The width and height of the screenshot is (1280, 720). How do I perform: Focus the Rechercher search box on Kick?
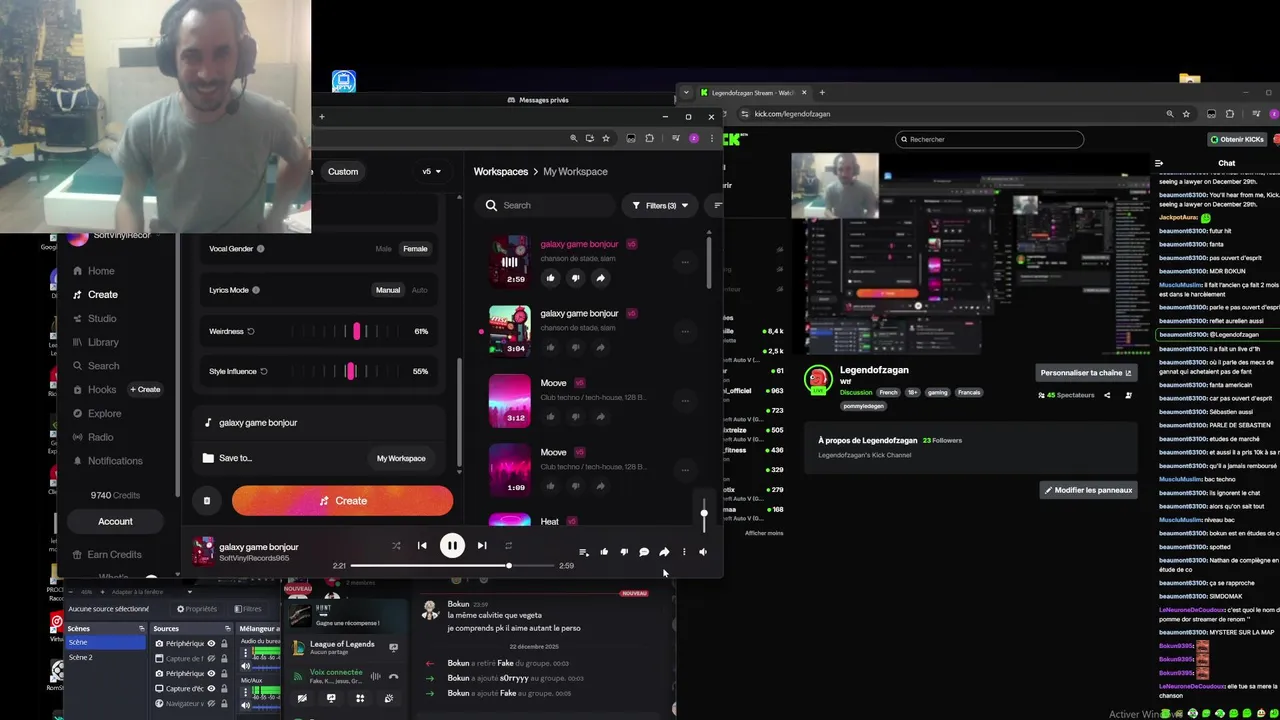(x=989, y=139)
